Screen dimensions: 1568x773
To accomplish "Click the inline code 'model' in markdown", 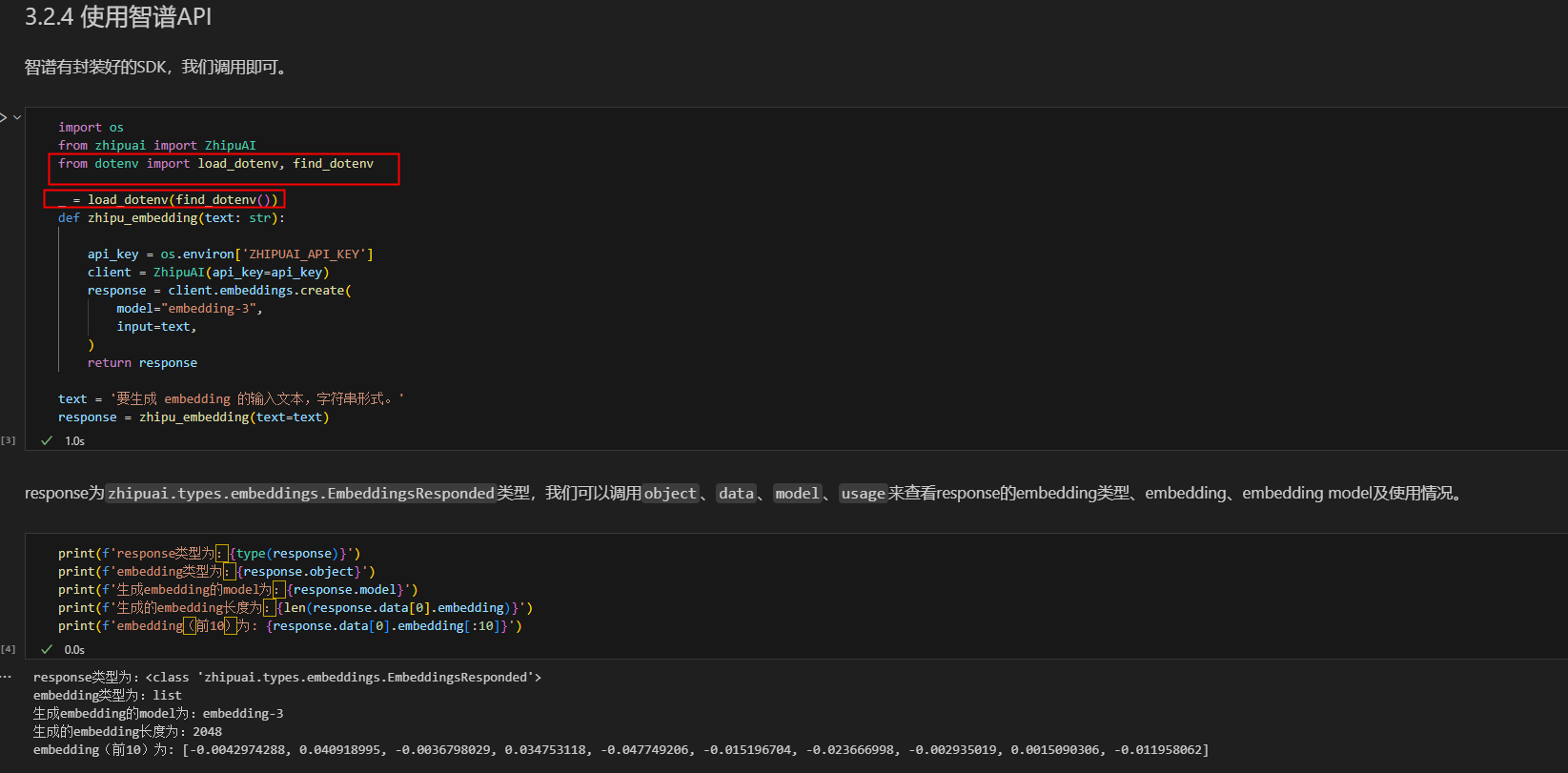I will point(797,494).
